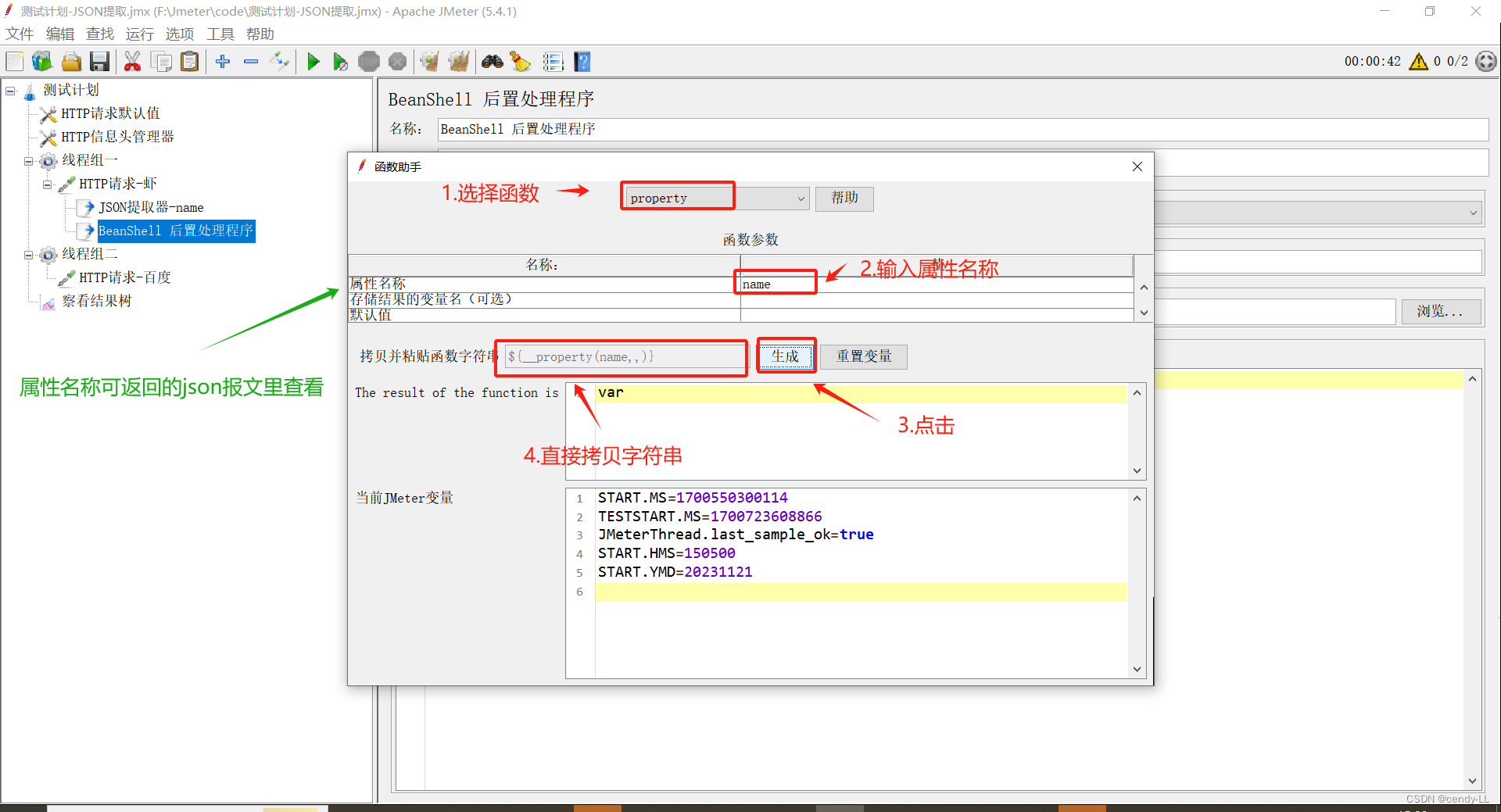Open the property function dropdown
The width and height of the screenshot is (1501, 812).
click(800, 199)
